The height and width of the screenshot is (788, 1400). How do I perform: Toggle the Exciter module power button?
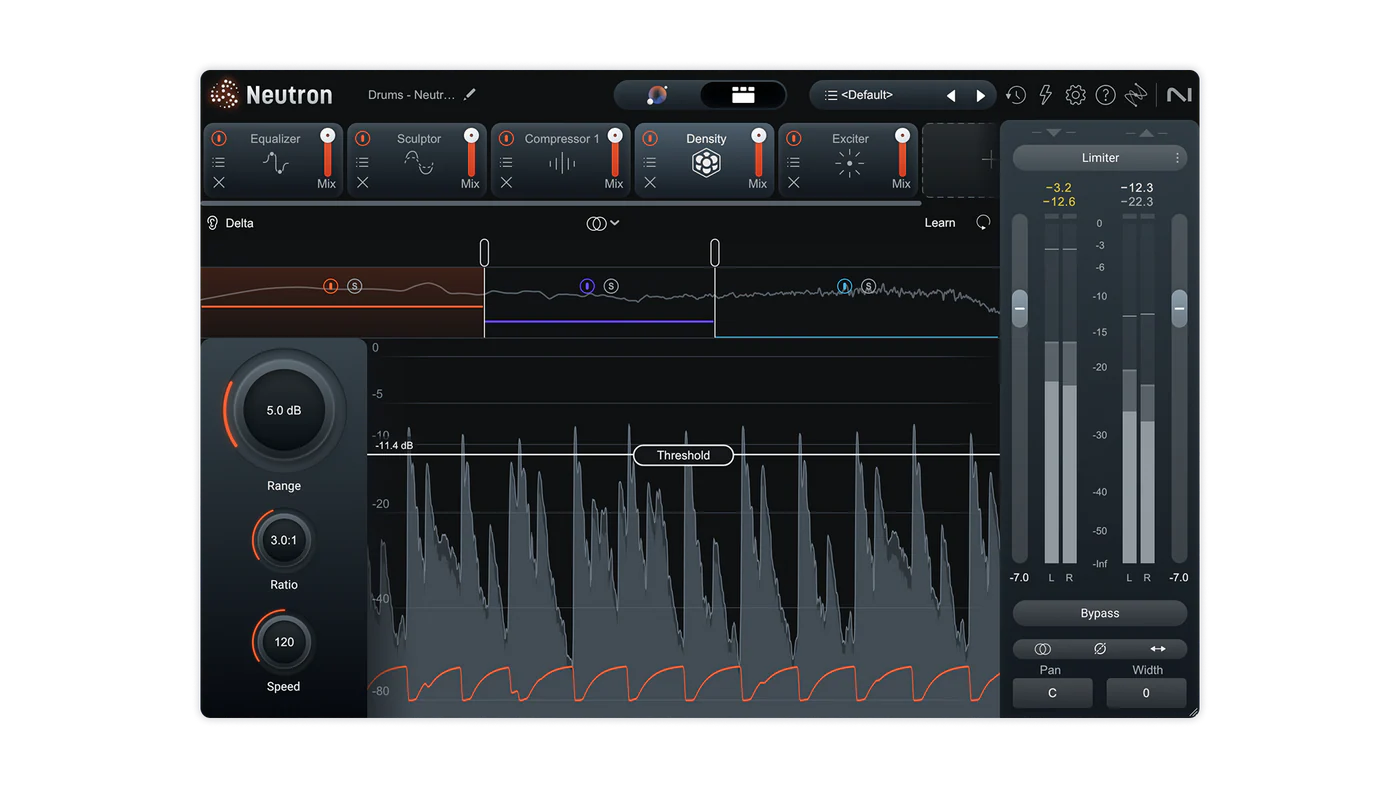[794, 139]
